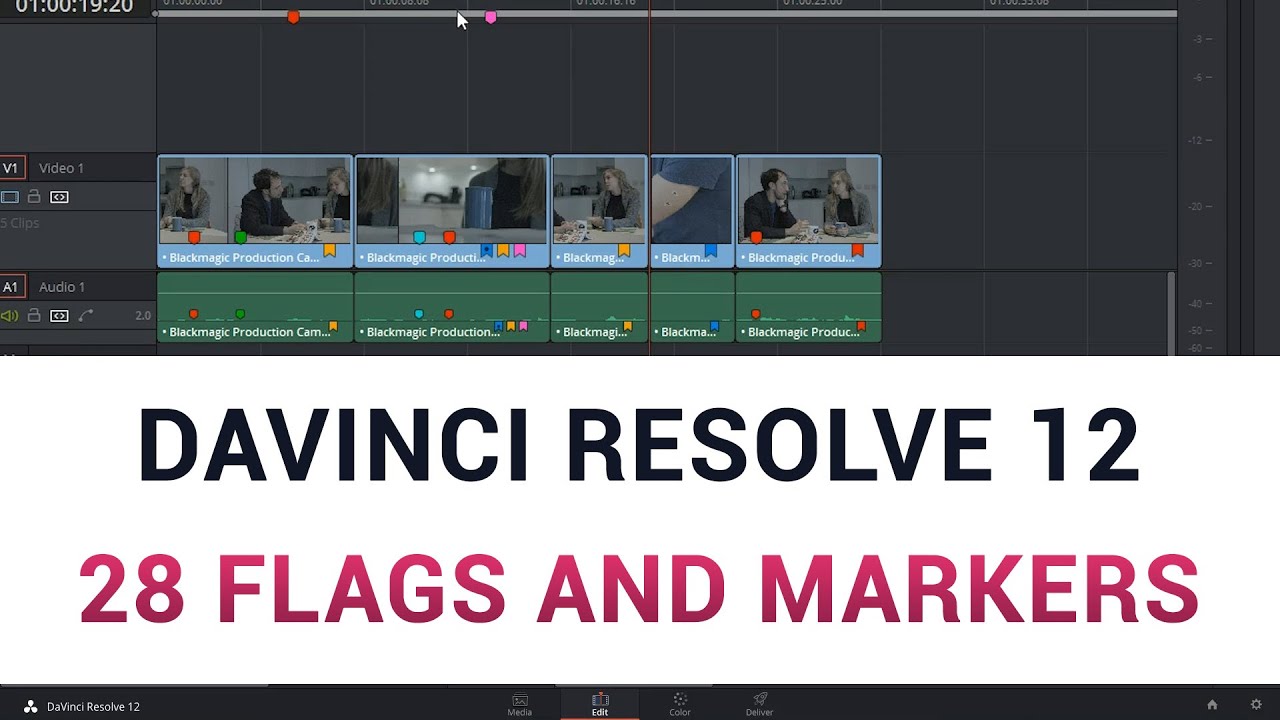Click the red marker on second video clip
This screenshot has height=720, width=1280.
click(x=449, y=237)
